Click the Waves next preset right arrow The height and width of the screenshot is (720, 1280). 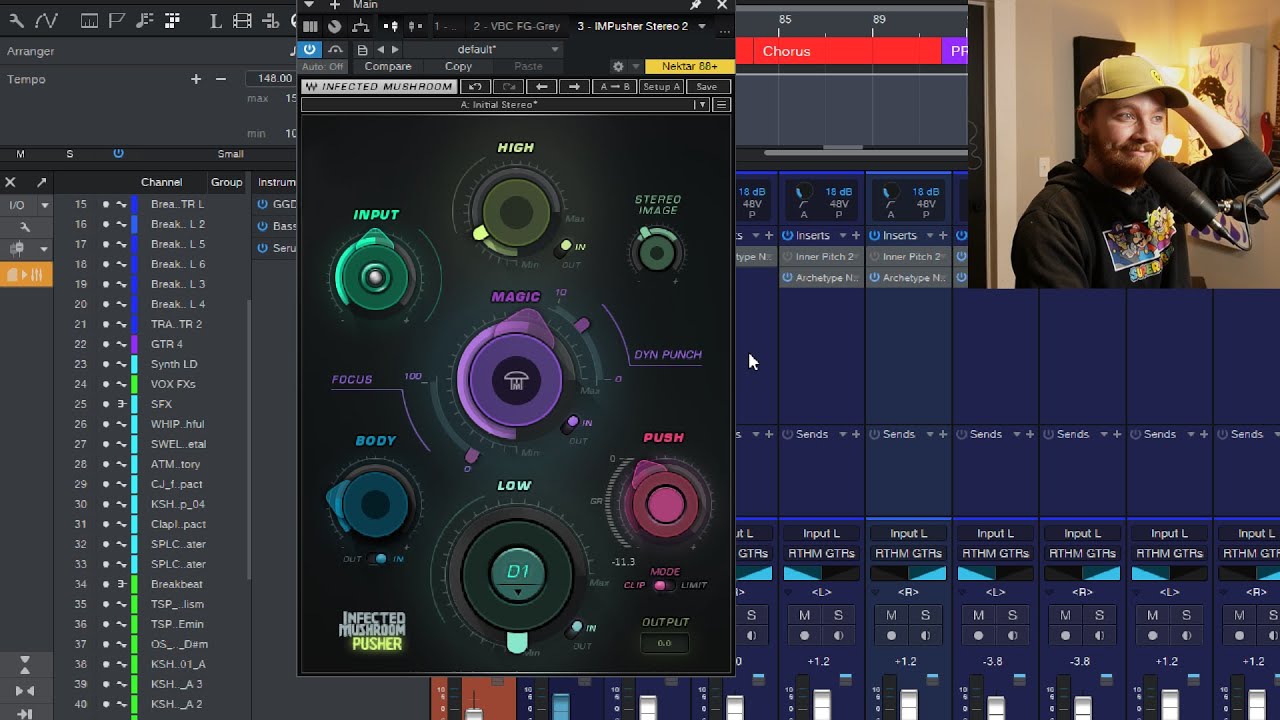point(574,87)
